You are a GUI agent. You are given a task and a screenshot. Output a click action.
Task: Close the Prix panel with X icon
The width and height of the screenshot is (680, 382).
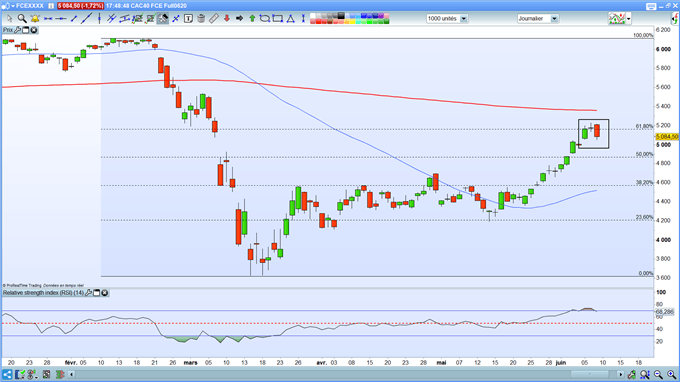tap(33, 30)
